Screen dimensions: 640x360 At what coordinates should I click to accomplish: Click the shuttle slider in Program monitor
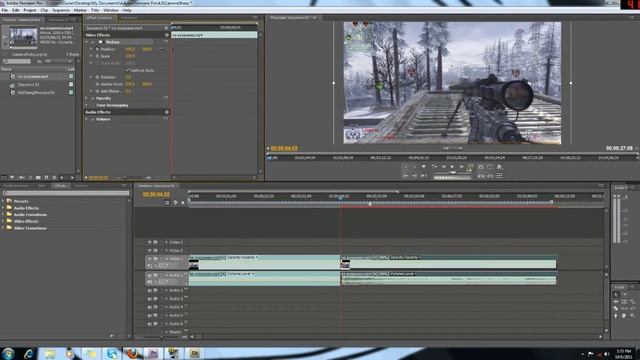pyautogui.click(x=452, y=173)
